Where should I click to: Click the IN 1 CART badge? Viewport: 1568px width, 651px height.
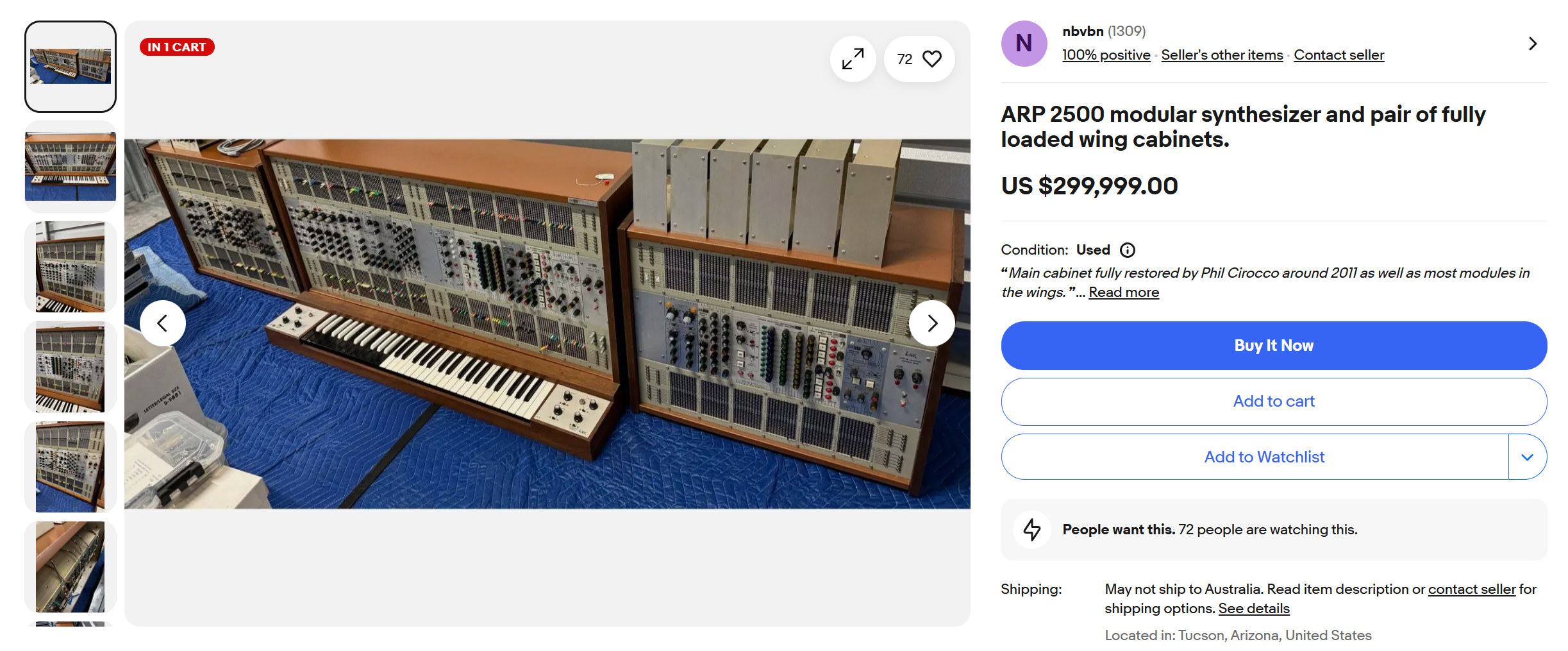(177, 47)
